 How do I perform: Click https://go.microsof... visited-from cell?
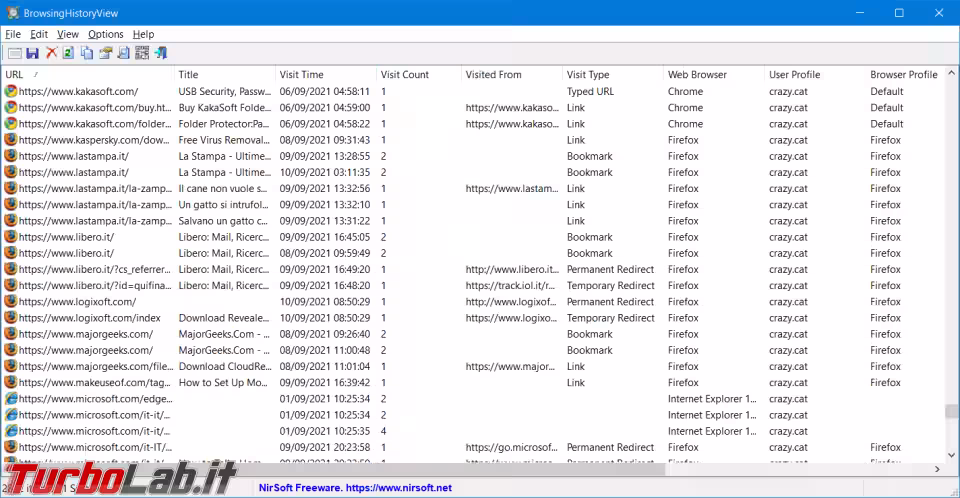click(512, 447)
